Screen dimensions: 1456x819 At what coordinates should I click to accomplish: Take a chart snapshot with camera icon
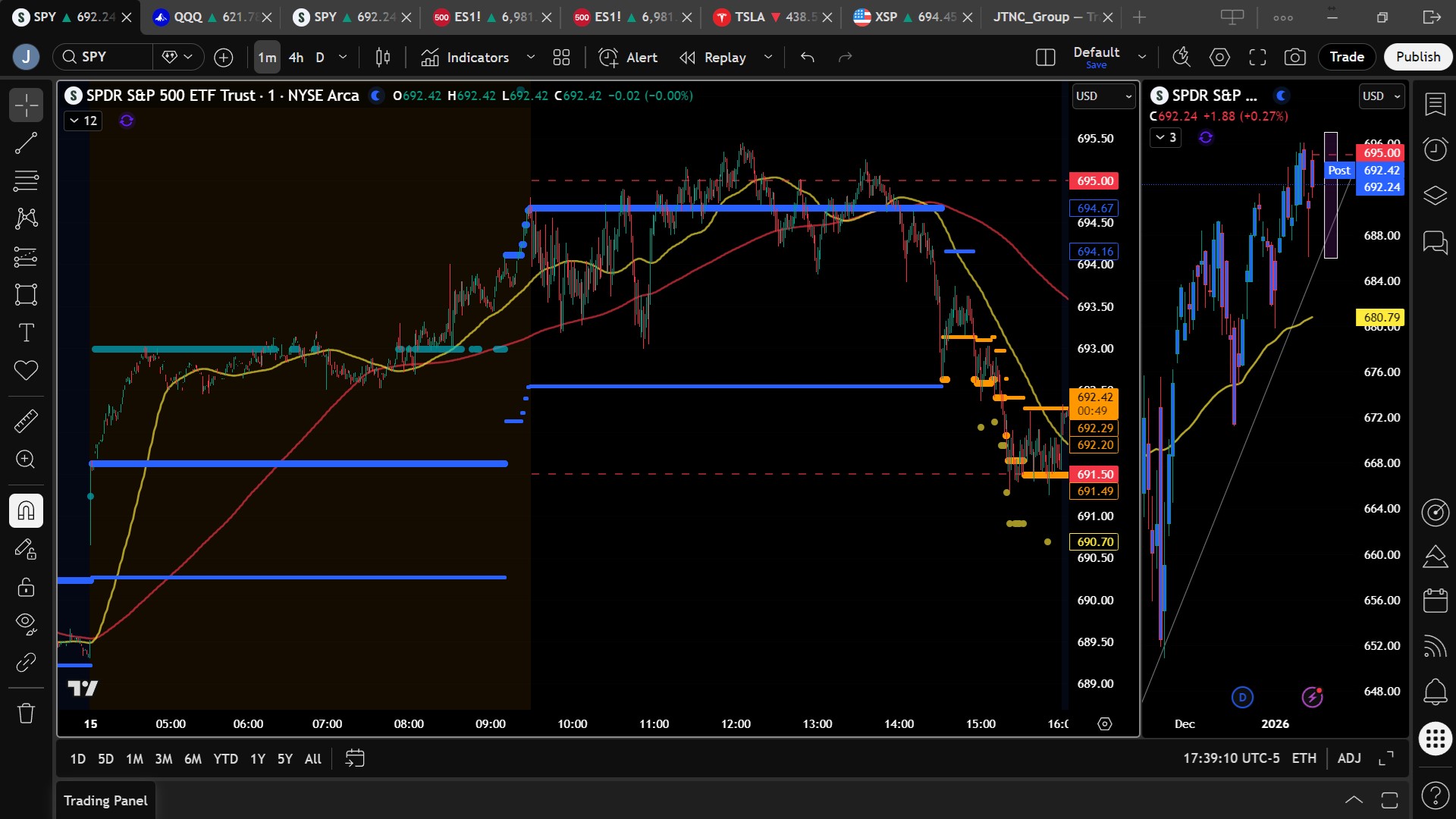pyautogui.click(x=1294, y=57)
